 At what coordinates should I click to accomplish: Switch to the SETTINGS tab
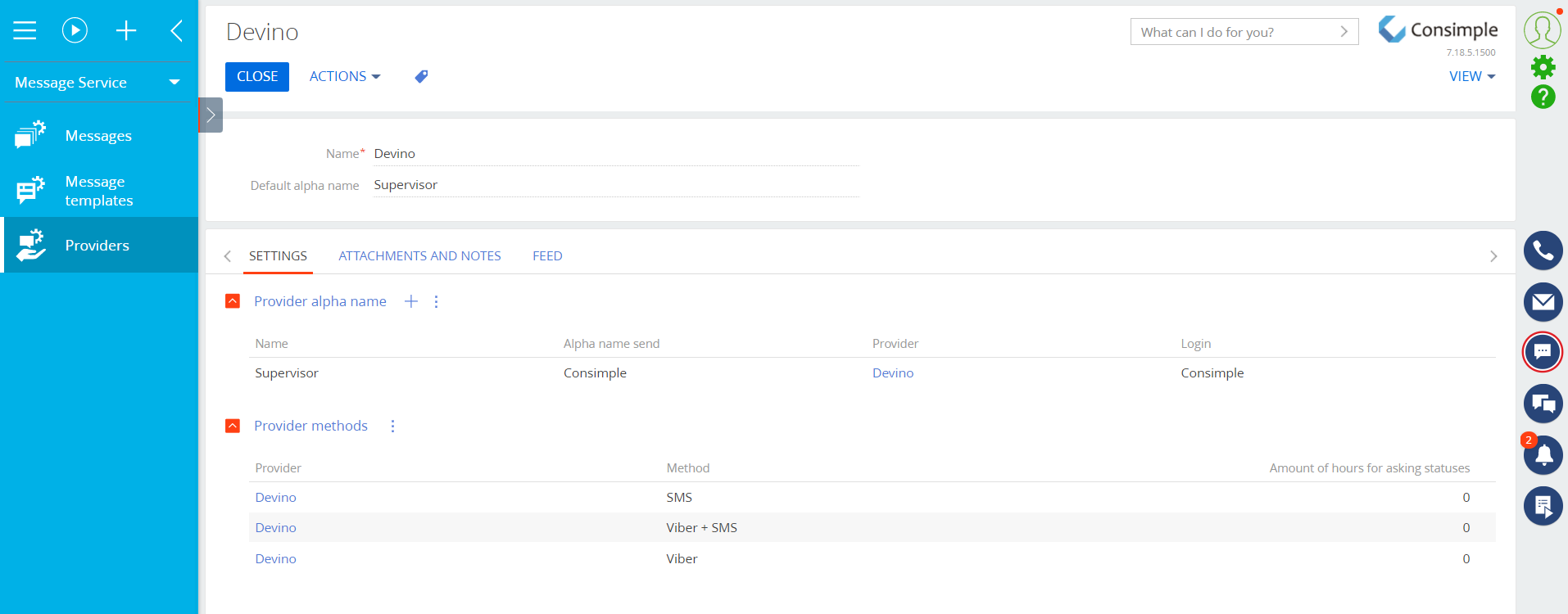pos(278,256)
